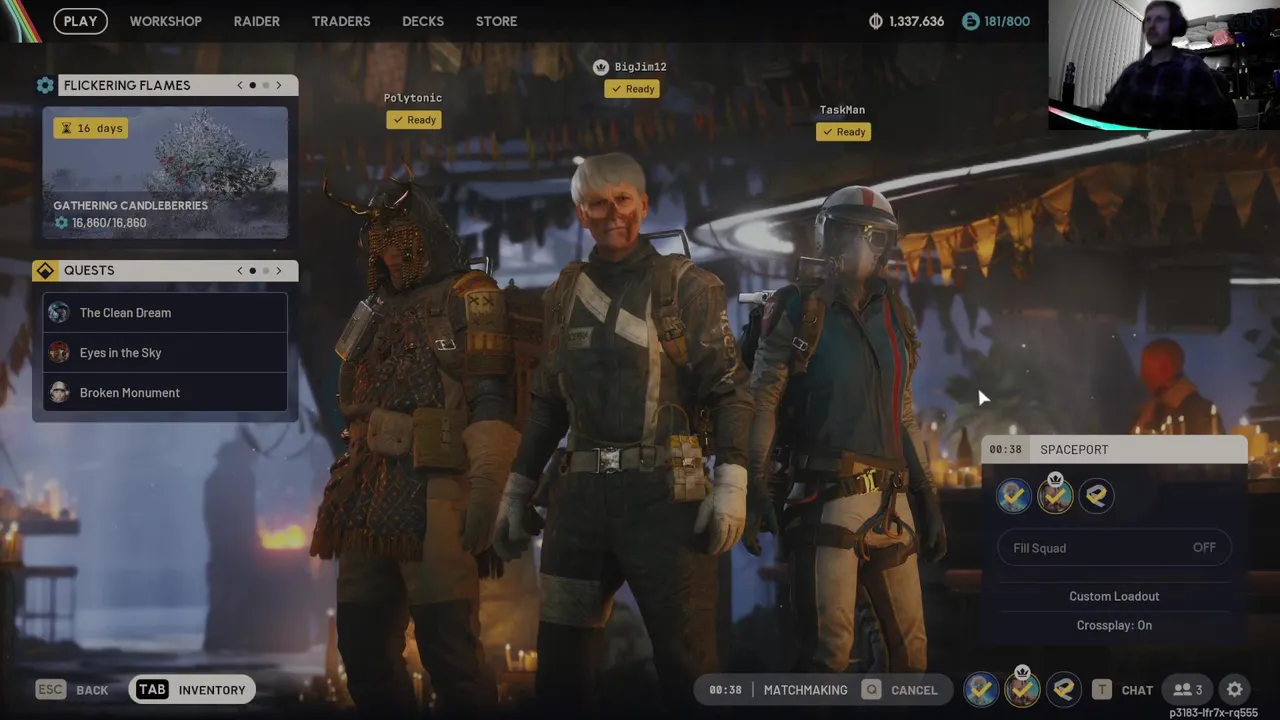Open the Gathering Candleberries event card
Viewport: 1280px width, 720px height.
[165, 173]
